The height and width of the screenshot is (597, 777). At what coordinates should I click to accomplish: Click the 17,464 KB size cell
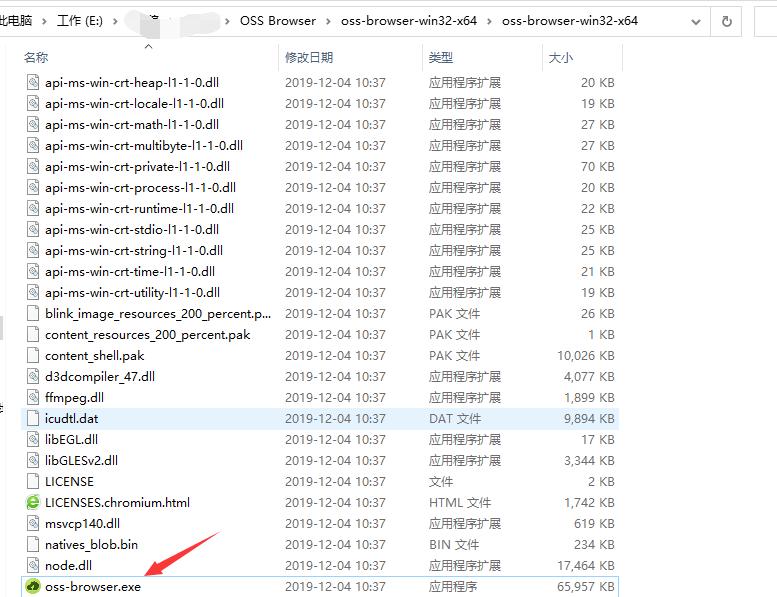point(585,565)
